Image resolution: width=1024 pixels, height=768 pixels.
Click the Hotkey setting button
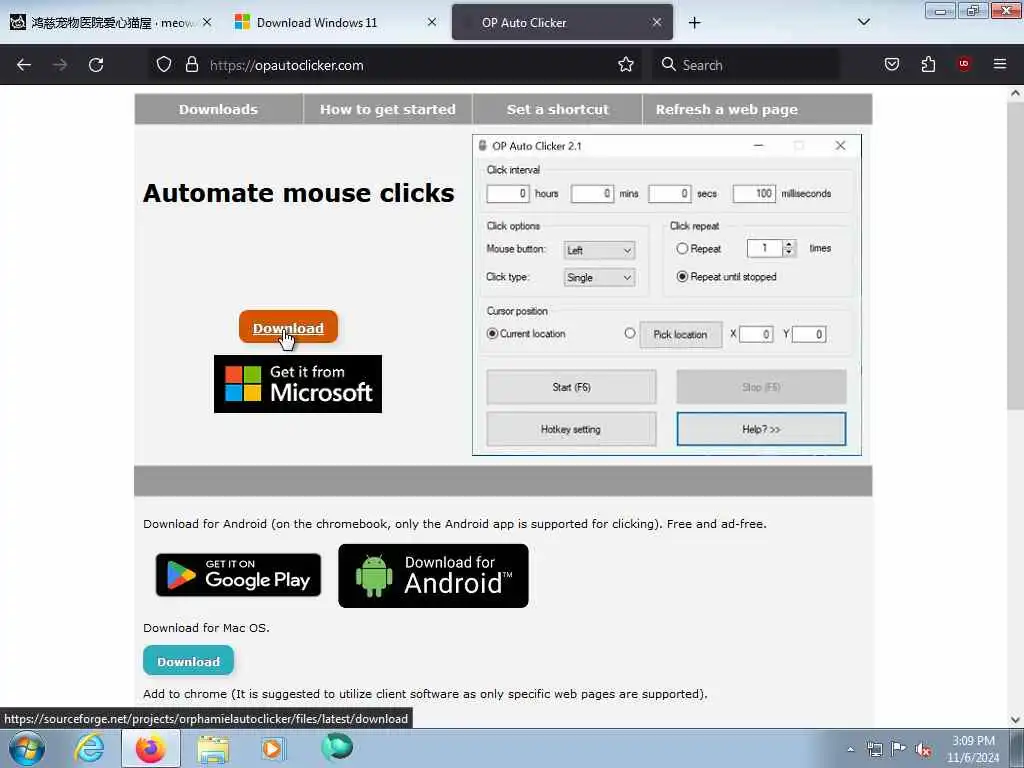click(571, 429)
